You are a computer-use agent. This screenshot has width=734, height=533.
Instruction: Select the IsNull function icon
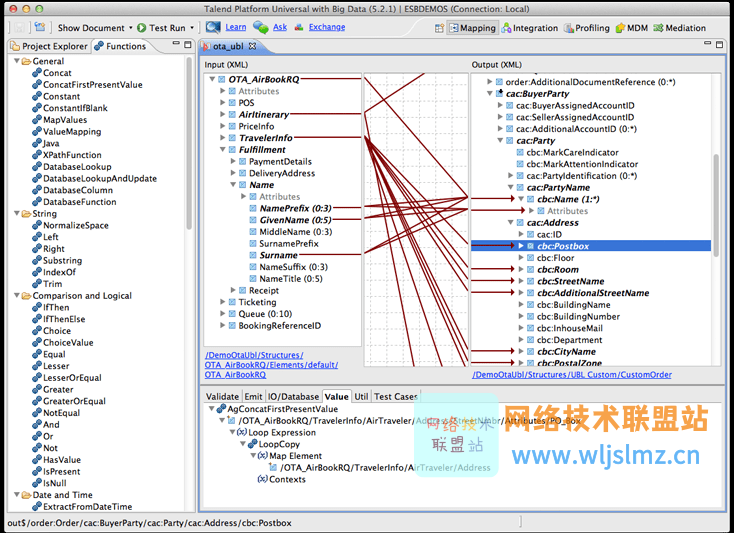pos(37,483)
